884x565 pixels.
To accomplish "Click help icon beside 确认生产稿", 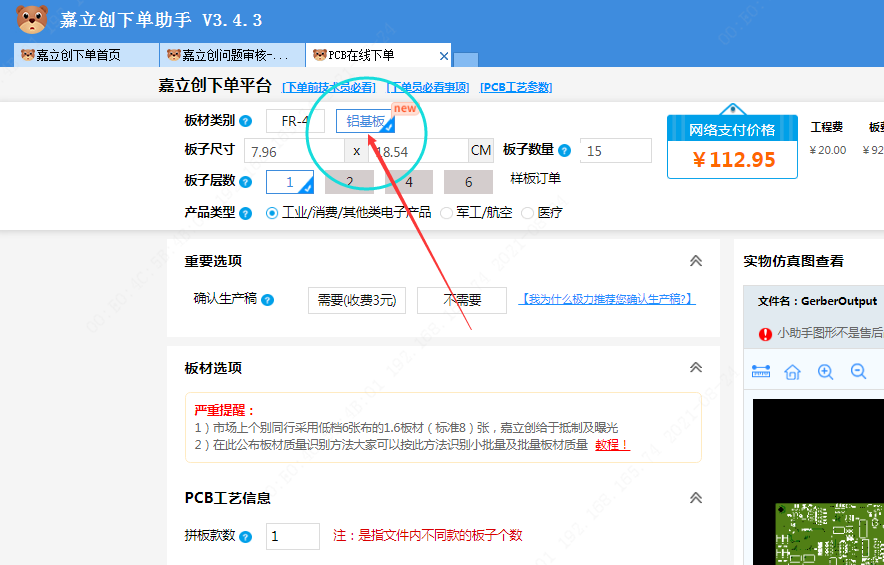I will pos(268,300).
